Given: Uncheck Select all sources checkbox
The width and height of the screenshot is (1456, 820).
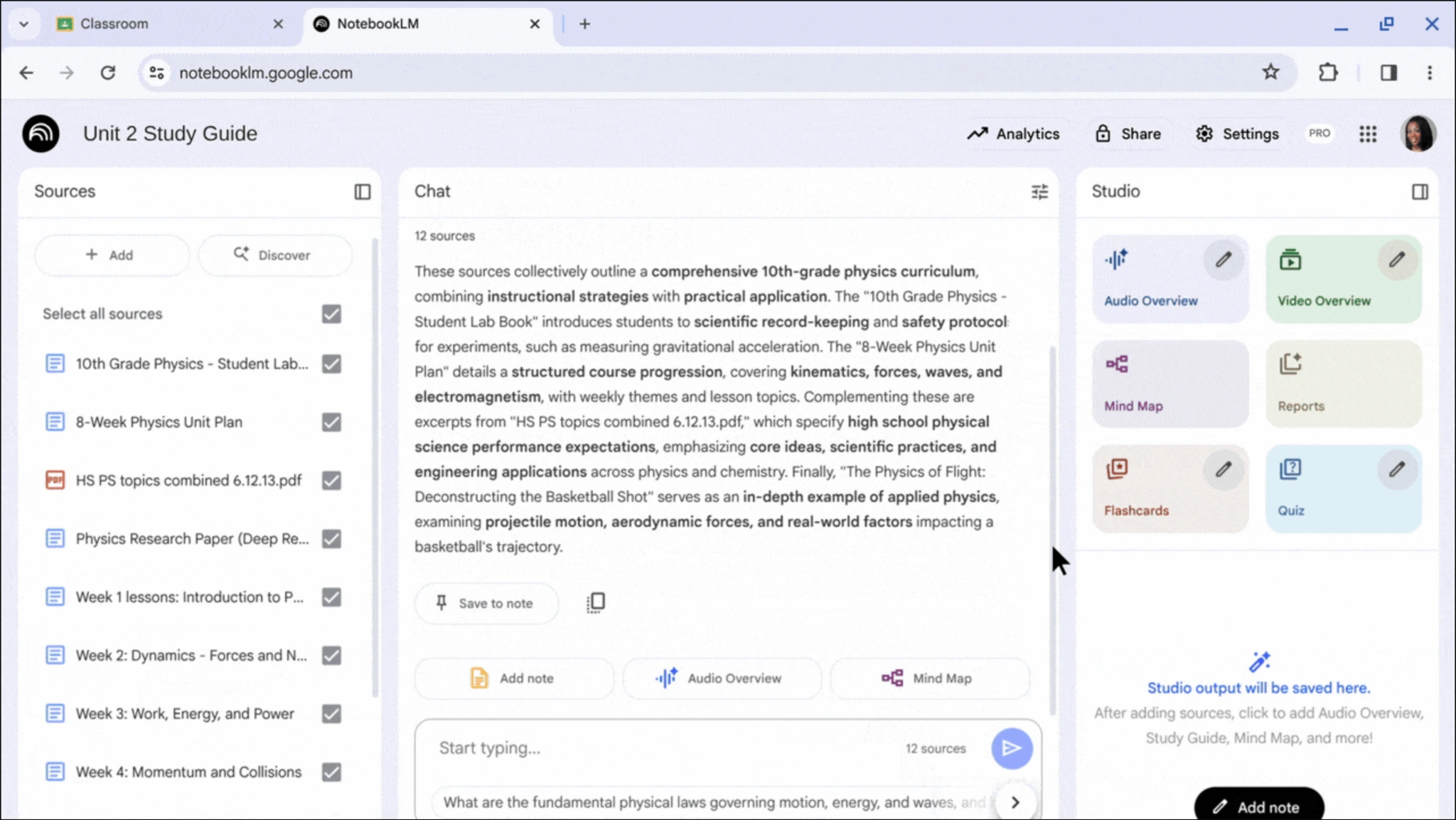Looking at the screenshot, I should pyautogui.click(x=331, y=314).
